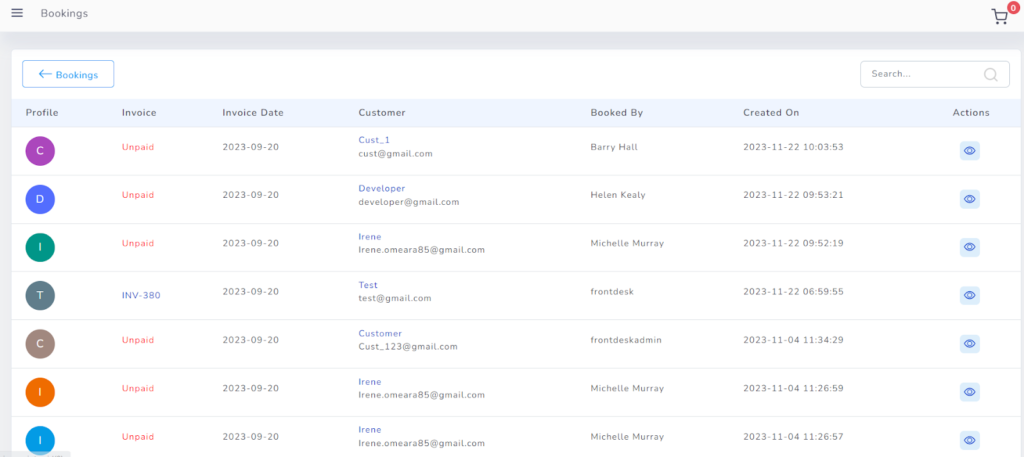Click the Invoice Date column header

click(253, 113)
